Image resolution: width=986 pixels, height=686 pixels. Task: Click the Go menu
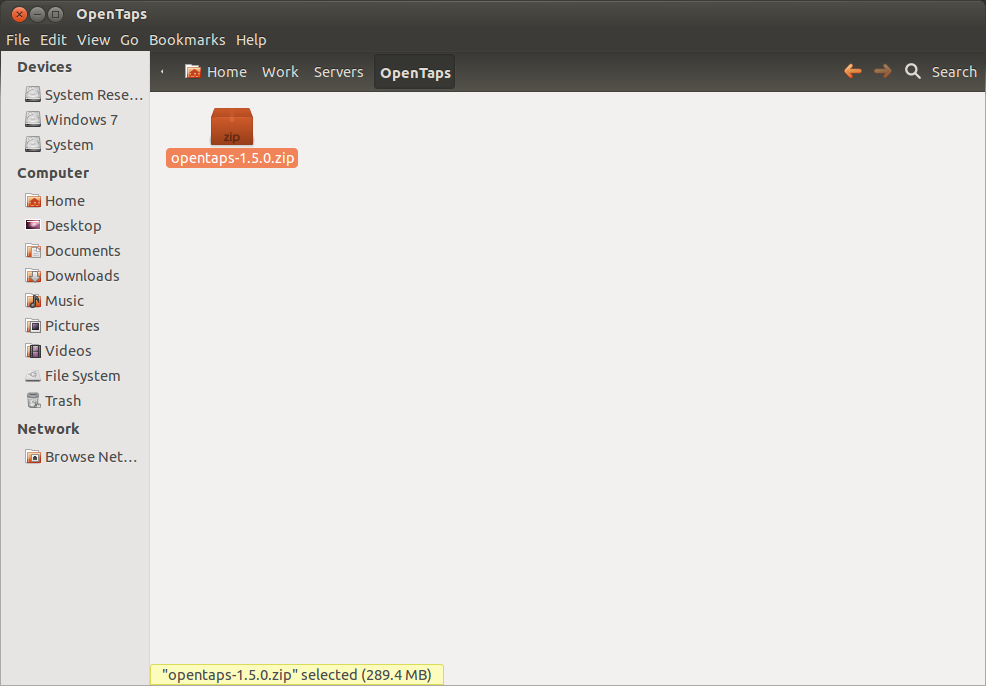pyautogui.click(x=128, y=39)
